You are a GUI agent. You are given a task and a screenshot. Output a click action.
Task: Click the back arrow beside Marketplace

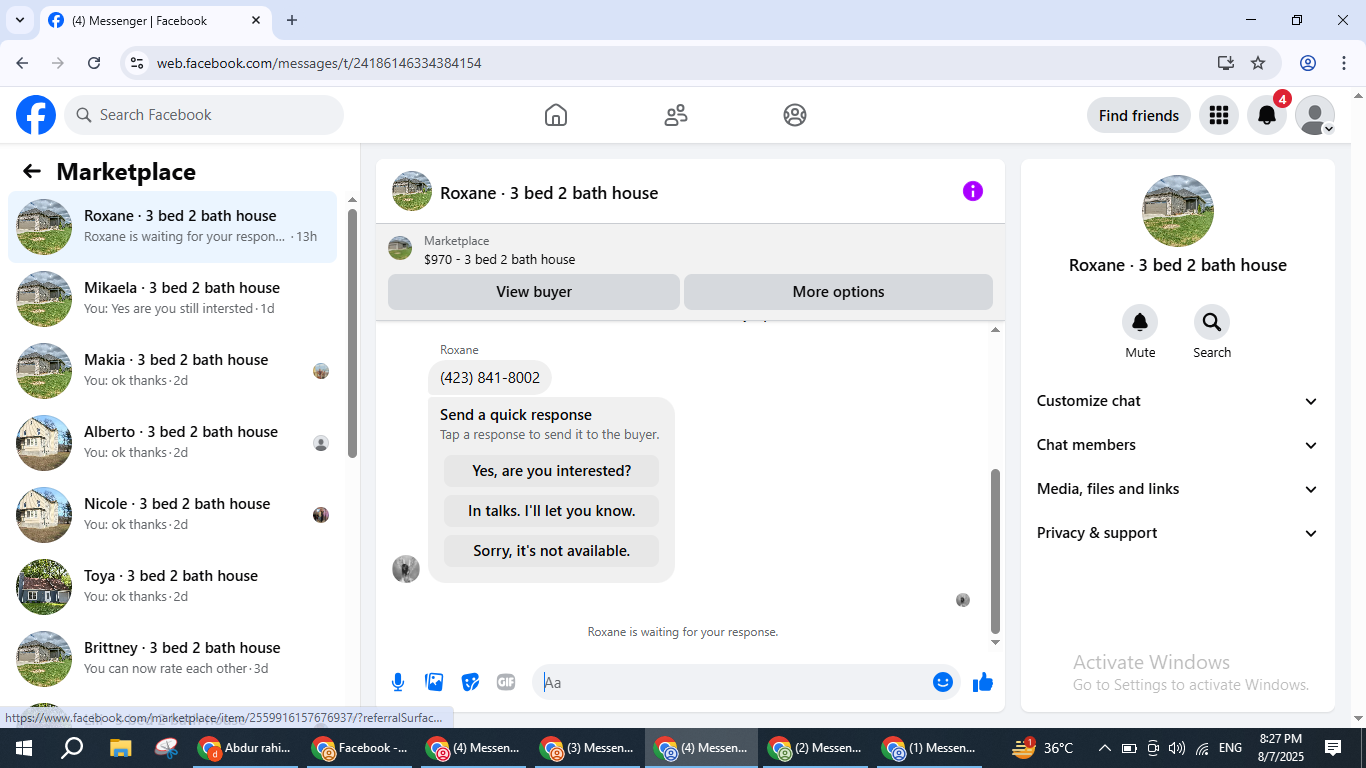point(32,171)
